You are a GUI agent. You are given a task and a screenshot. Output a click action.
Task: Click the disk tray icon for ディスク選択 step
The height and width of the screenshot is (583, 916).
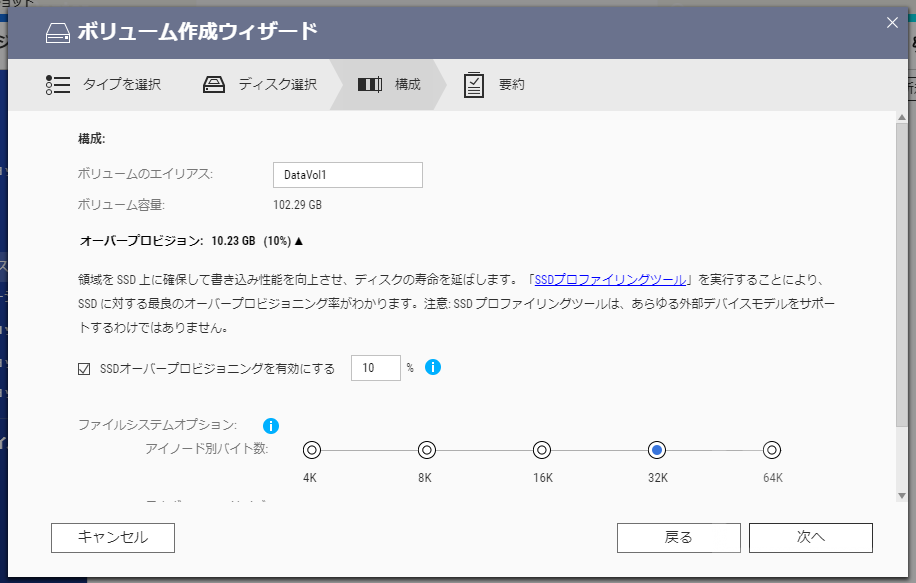click(x=214, y=85)
